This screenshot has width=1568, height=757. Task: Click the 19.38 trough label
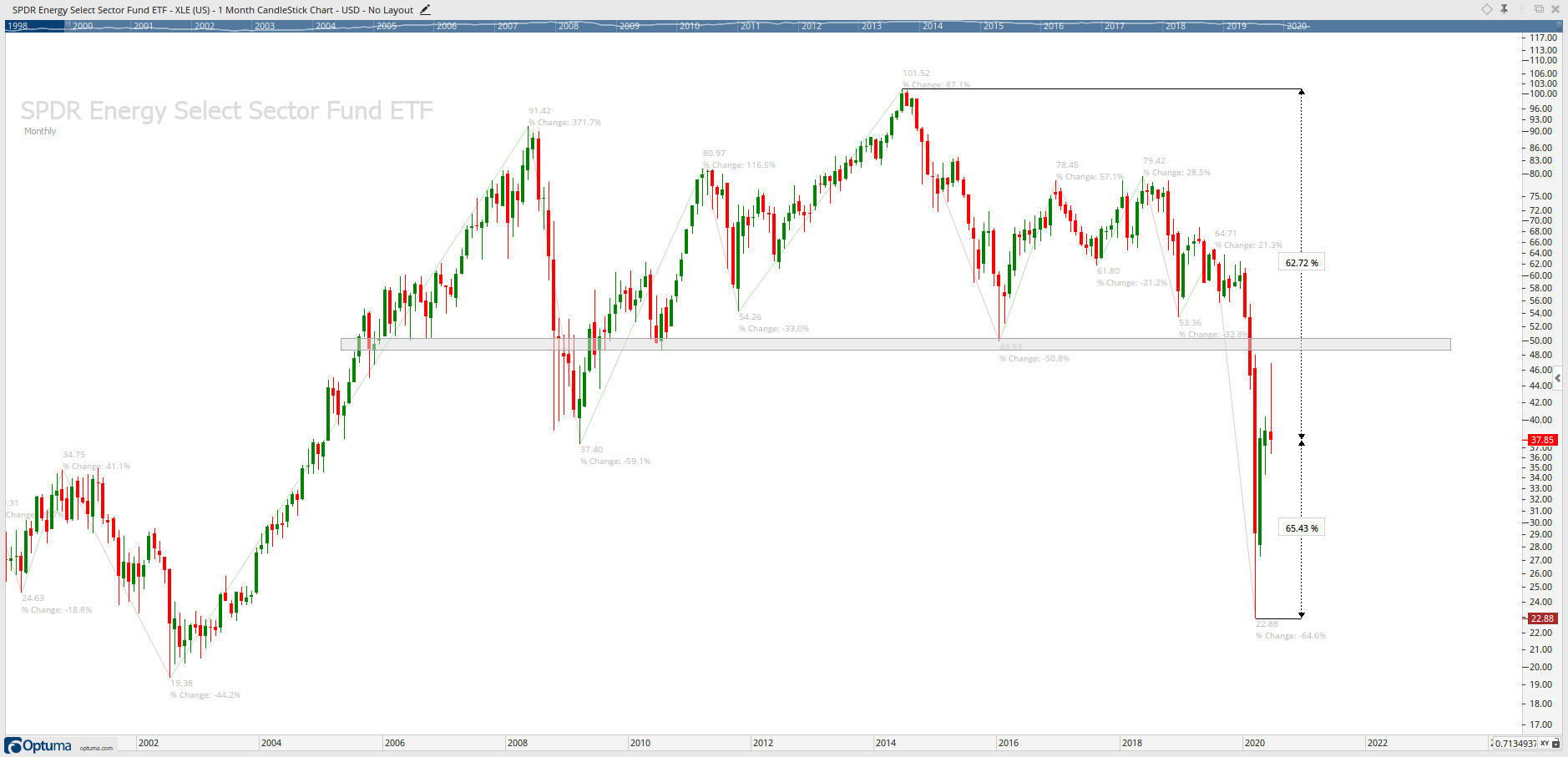(x=182, y=683)
